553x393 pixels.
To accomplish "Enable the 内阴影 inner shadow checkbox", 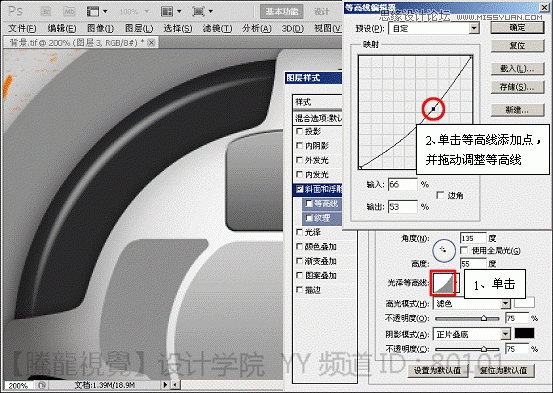I will click(299, 145).
